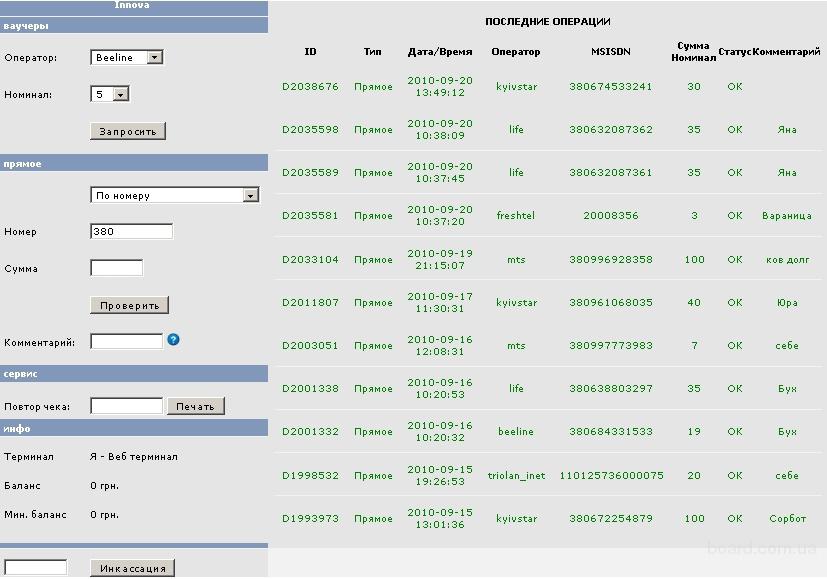Click the blue help icon beside Комментарий
Viewport: 827px width, 579px height.
174,340
